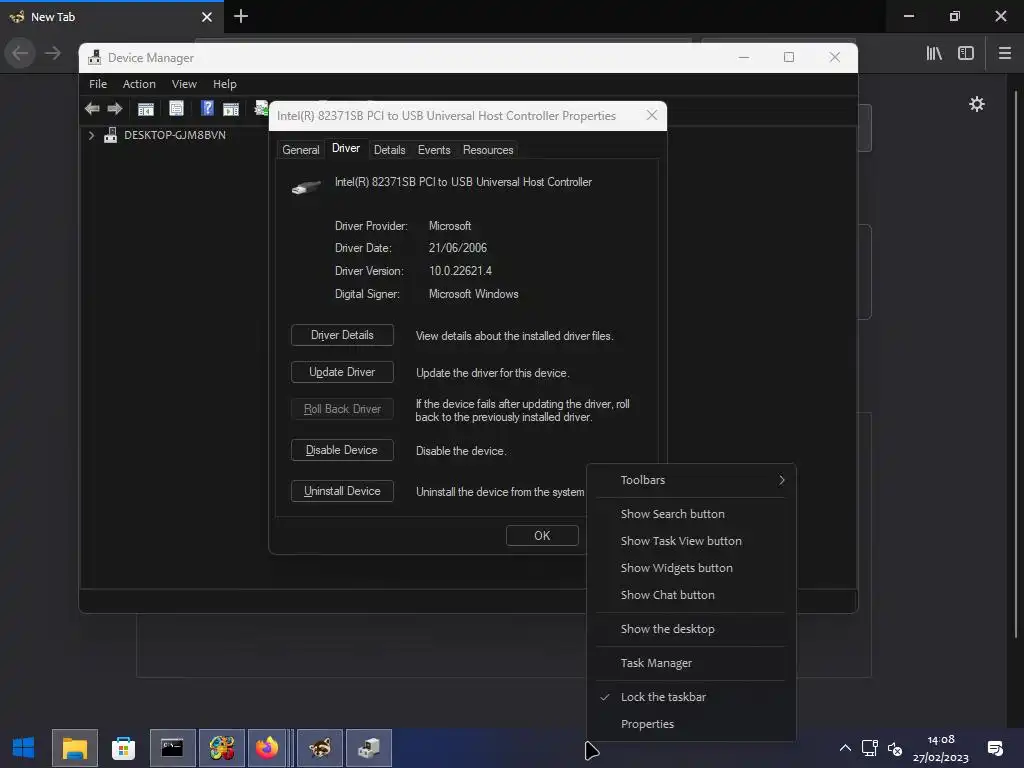Expand the Toolbars submenu arrow
This screenshot has height=768, width=1024.
click(x=781, y=480)
